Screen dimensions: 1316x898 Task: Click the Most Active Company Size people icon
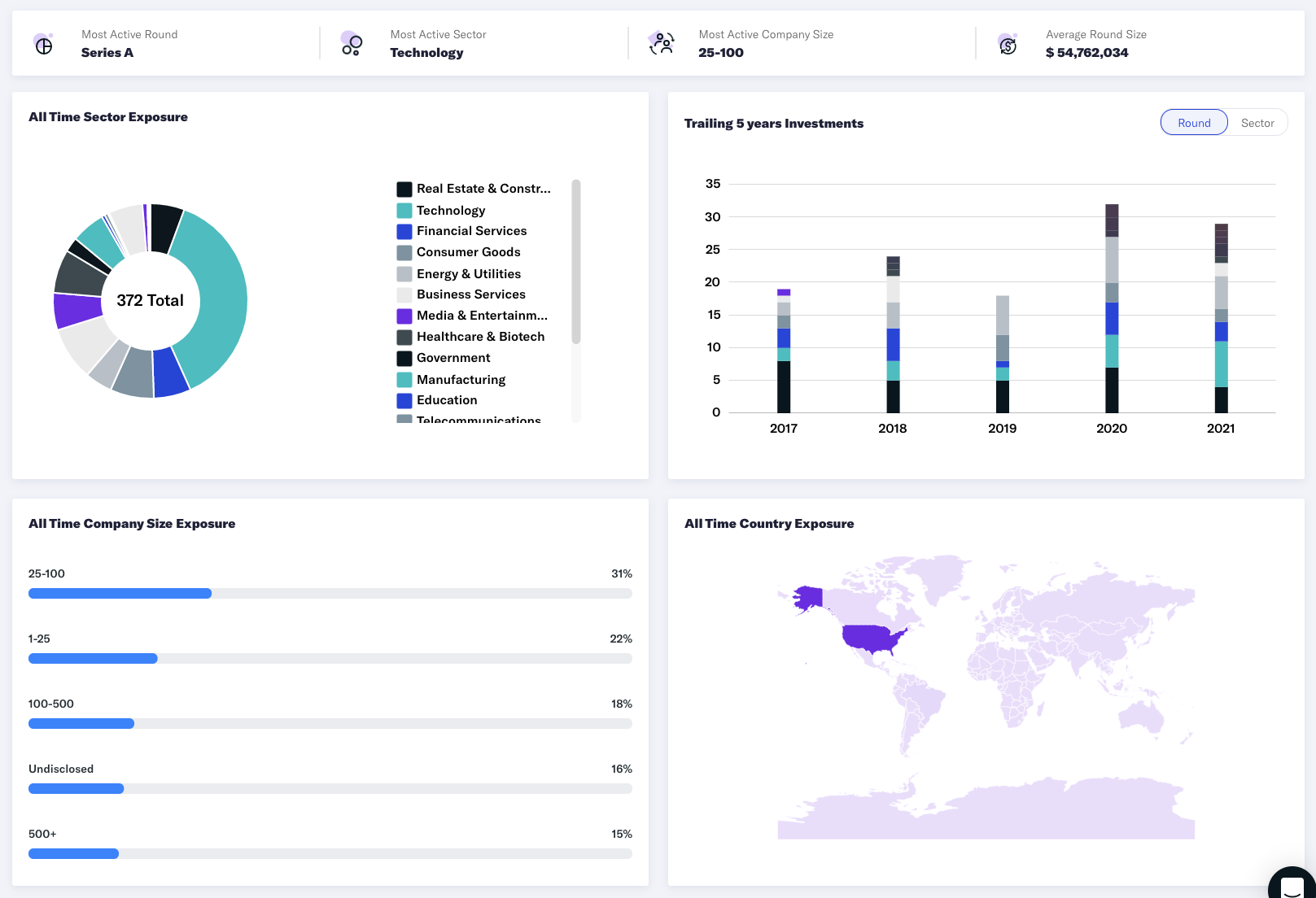[x=662, y=44]
